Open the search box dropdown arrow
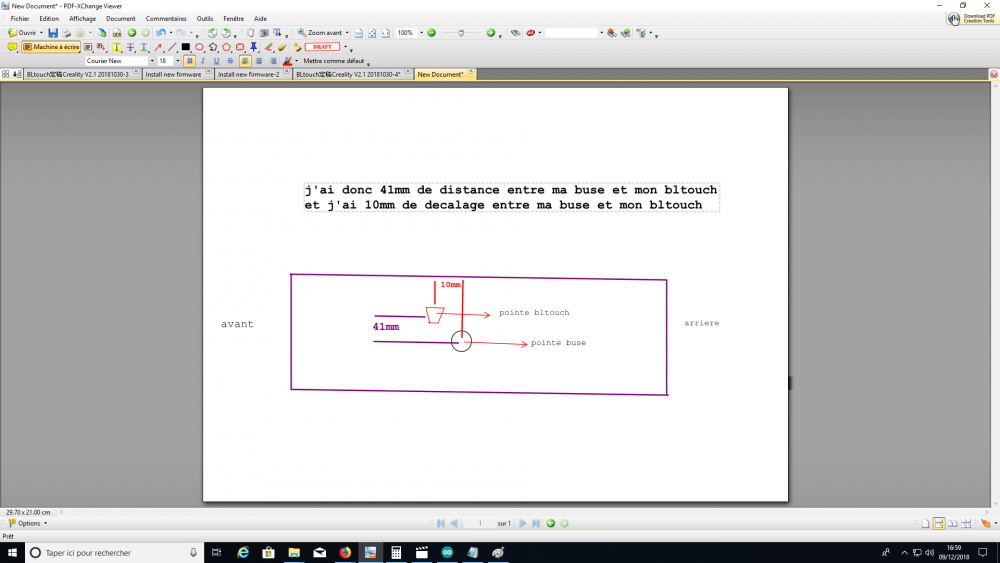1000x563 pixels. [601, 33]
